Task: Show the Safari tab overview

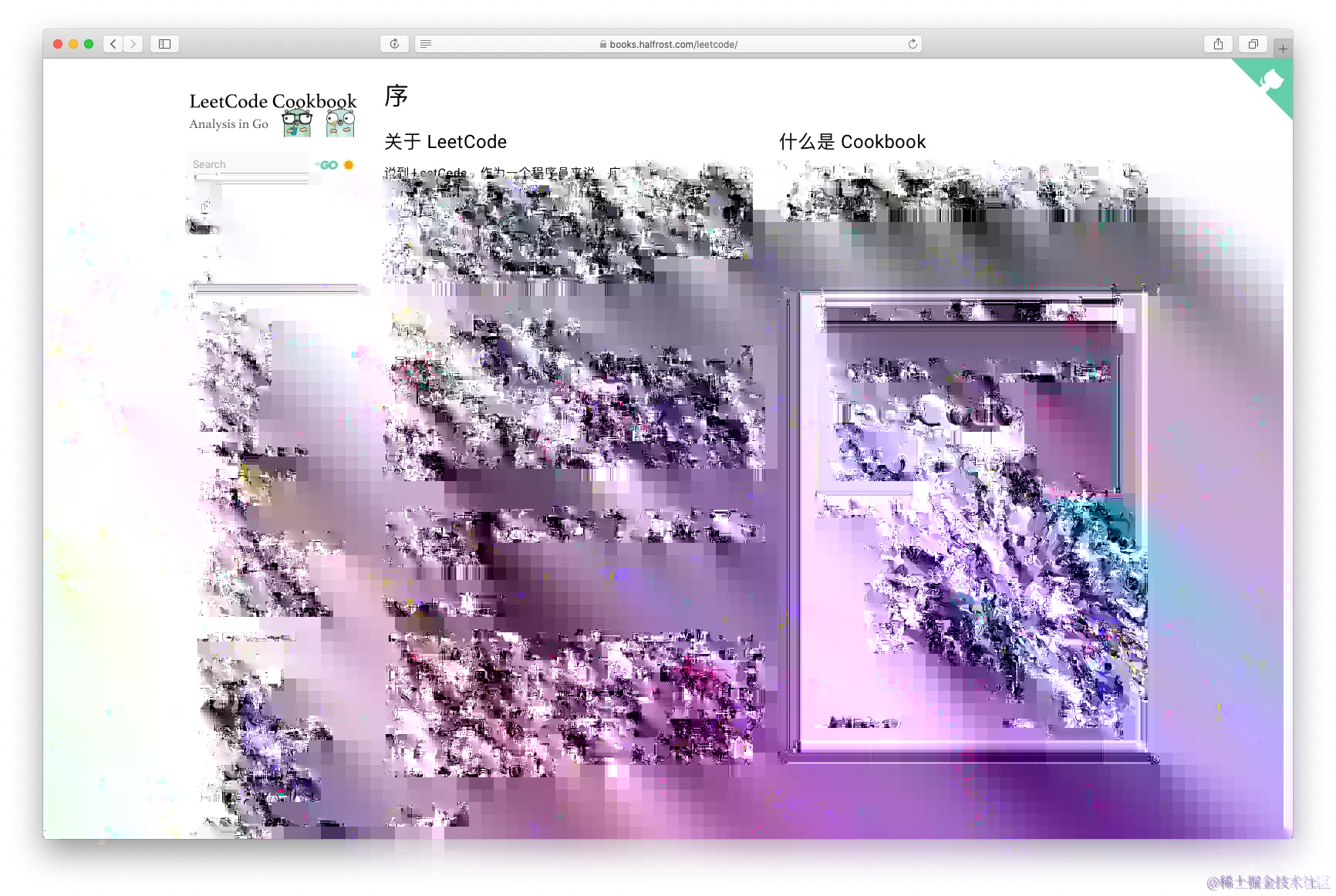Action: [1253, 44]
